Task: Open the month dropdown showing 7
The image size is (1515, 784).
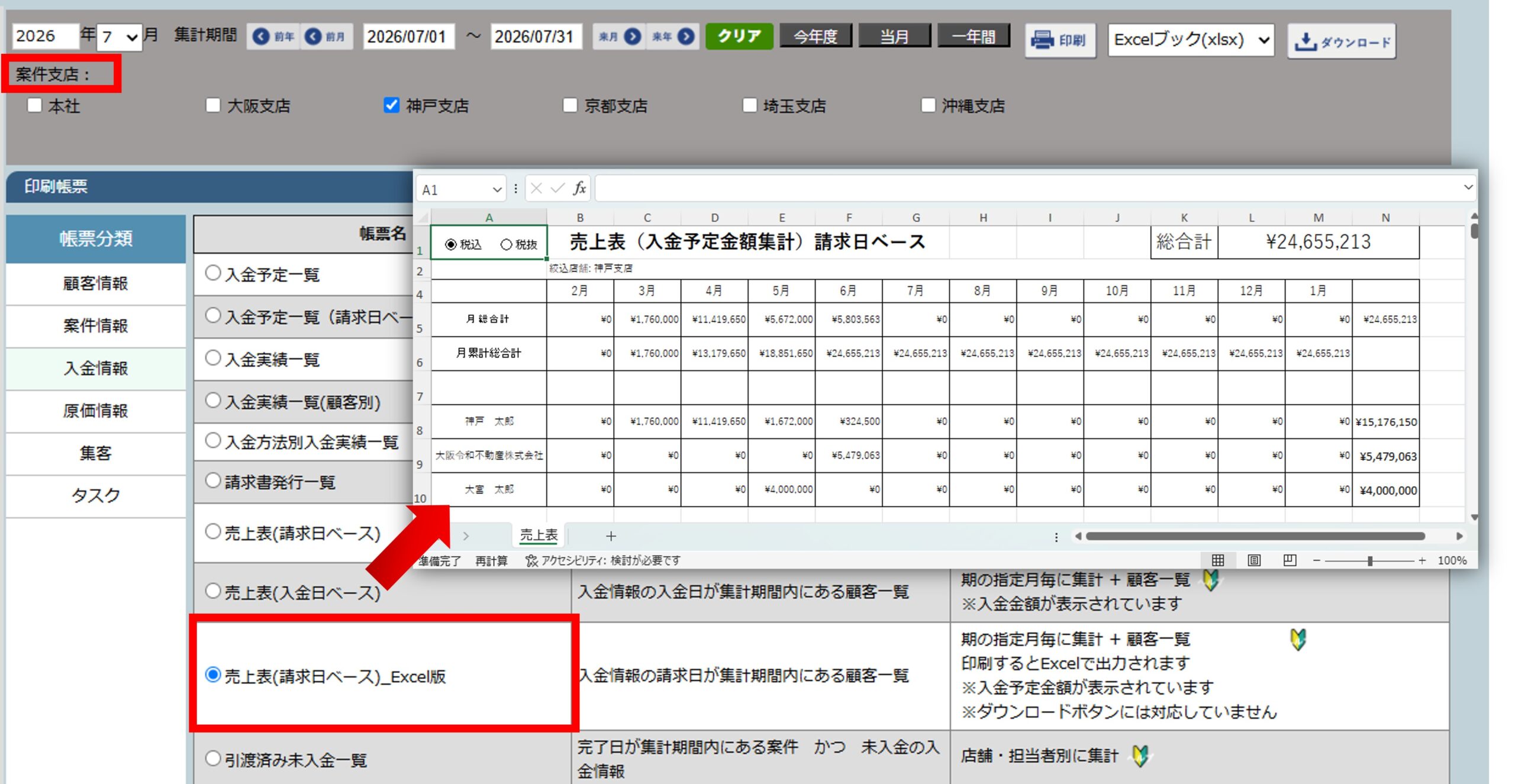Action: [120, 37]
